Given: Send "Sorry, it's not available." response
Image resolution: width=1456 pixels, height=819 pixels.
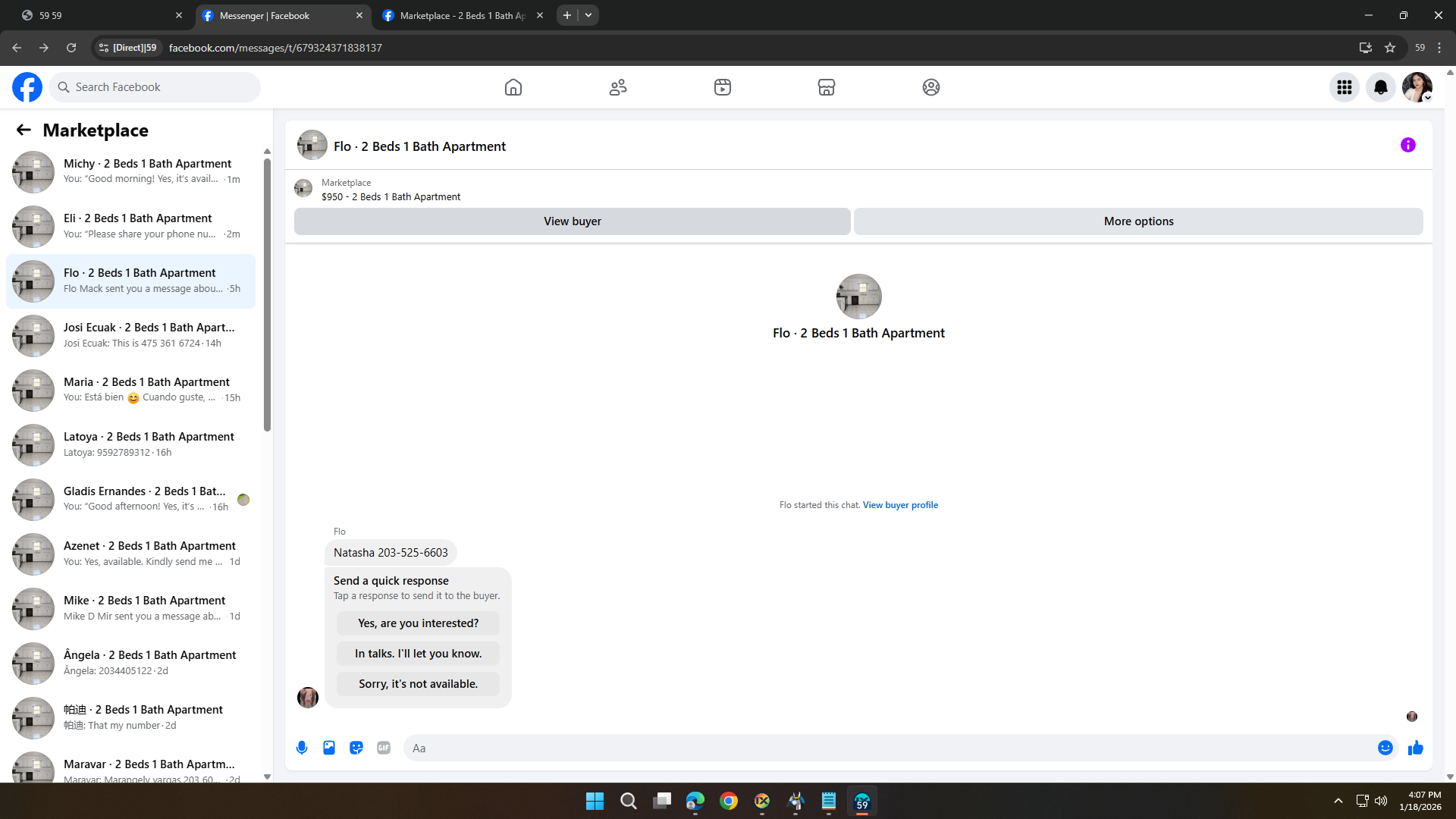Looking at the screenshot, I should (418, 684).
